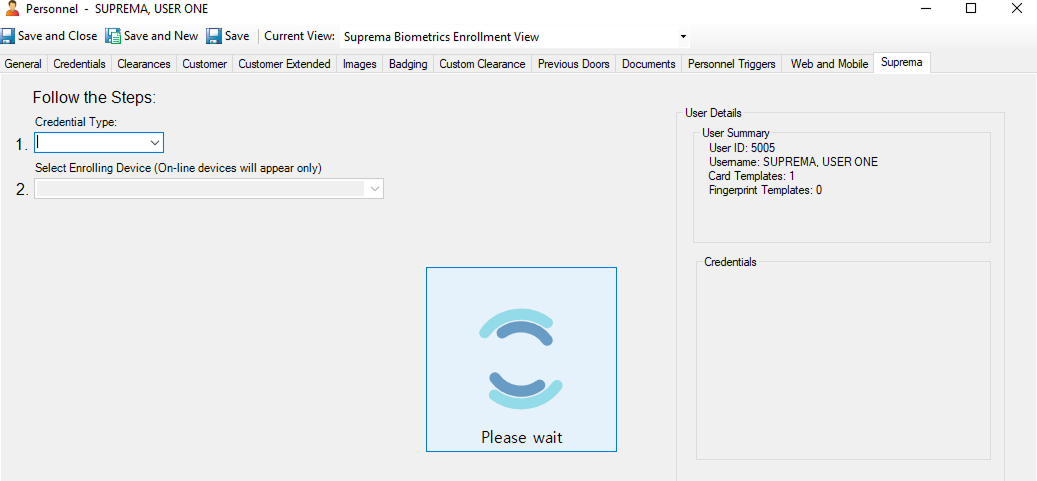Image resolution: width=1037 pixels, height=481 pixels.
Task: Open the Custom Clearance tab
Action: tap(482, 64)
